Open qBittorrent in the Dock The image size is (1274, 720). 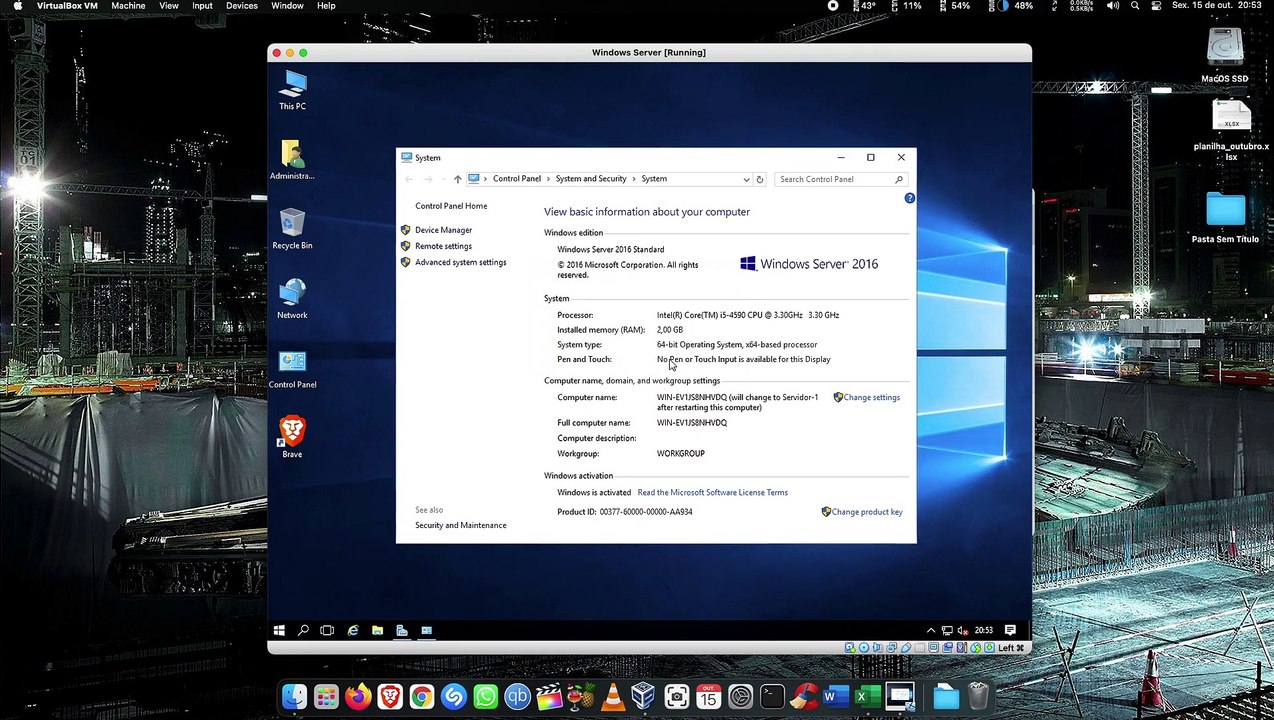(x=517, y=696)
